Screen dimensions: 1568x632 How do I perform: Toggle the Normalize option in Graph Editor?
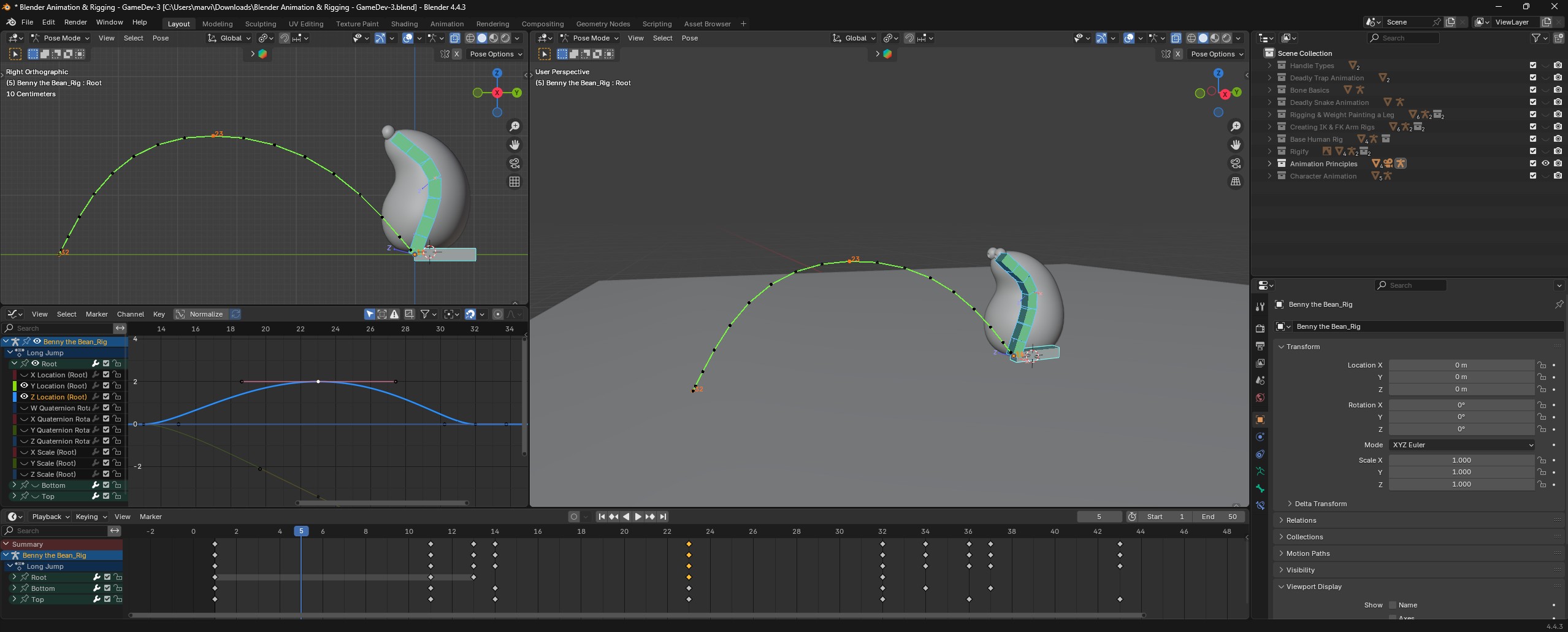[200, 314]
